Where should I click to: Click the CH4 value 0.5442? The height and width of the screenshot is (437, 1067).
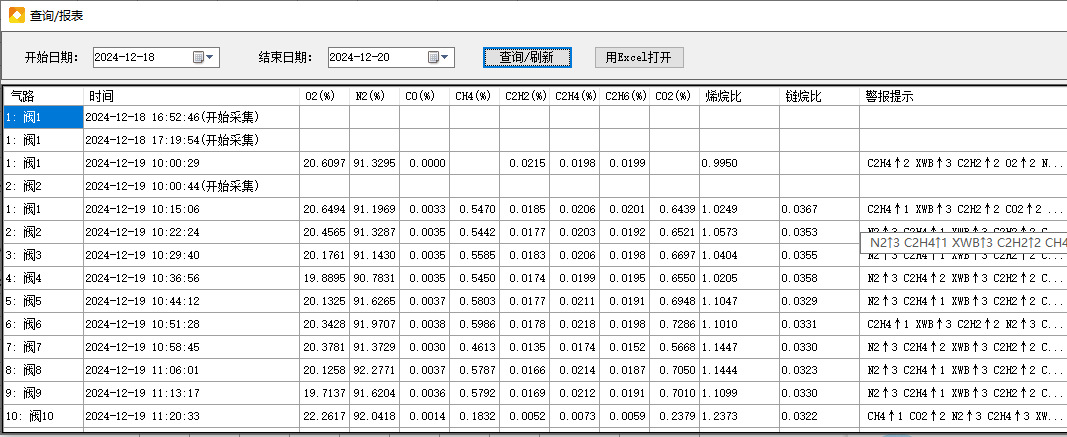coord(474,232)
